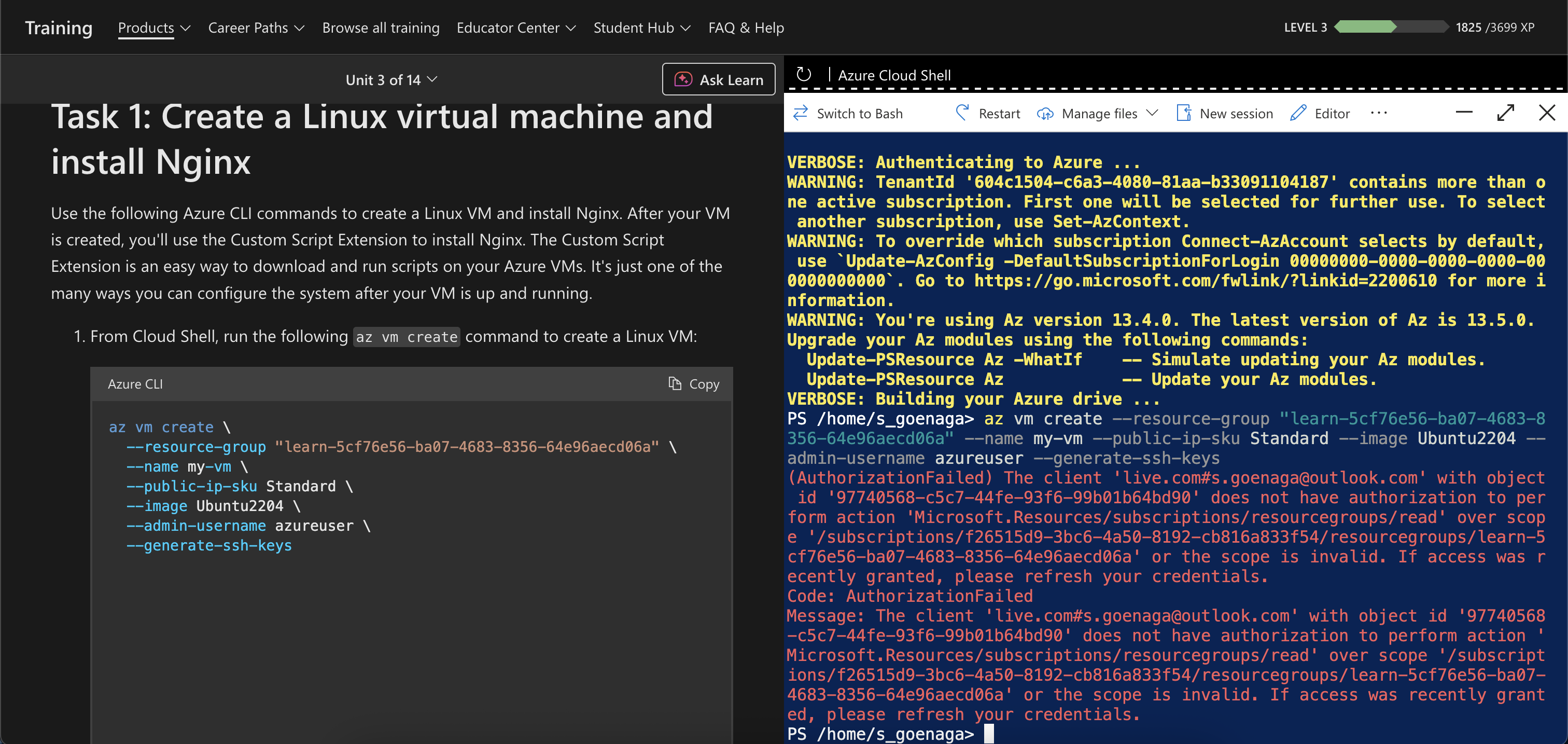
Task: Restart the Cloud Shell session
Action: [x=987, y=113]
